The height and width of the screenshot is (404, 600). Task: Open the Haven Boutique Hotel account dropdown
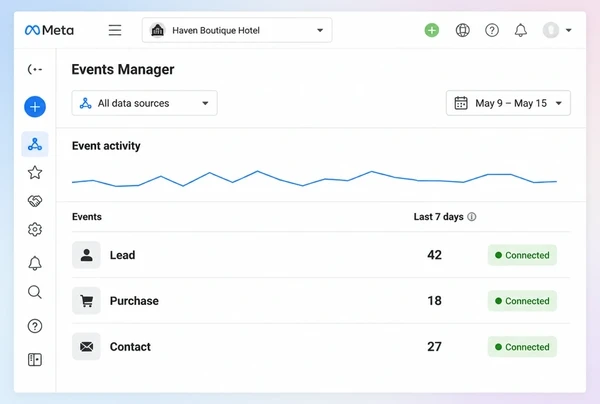click(x=237, y=30)
